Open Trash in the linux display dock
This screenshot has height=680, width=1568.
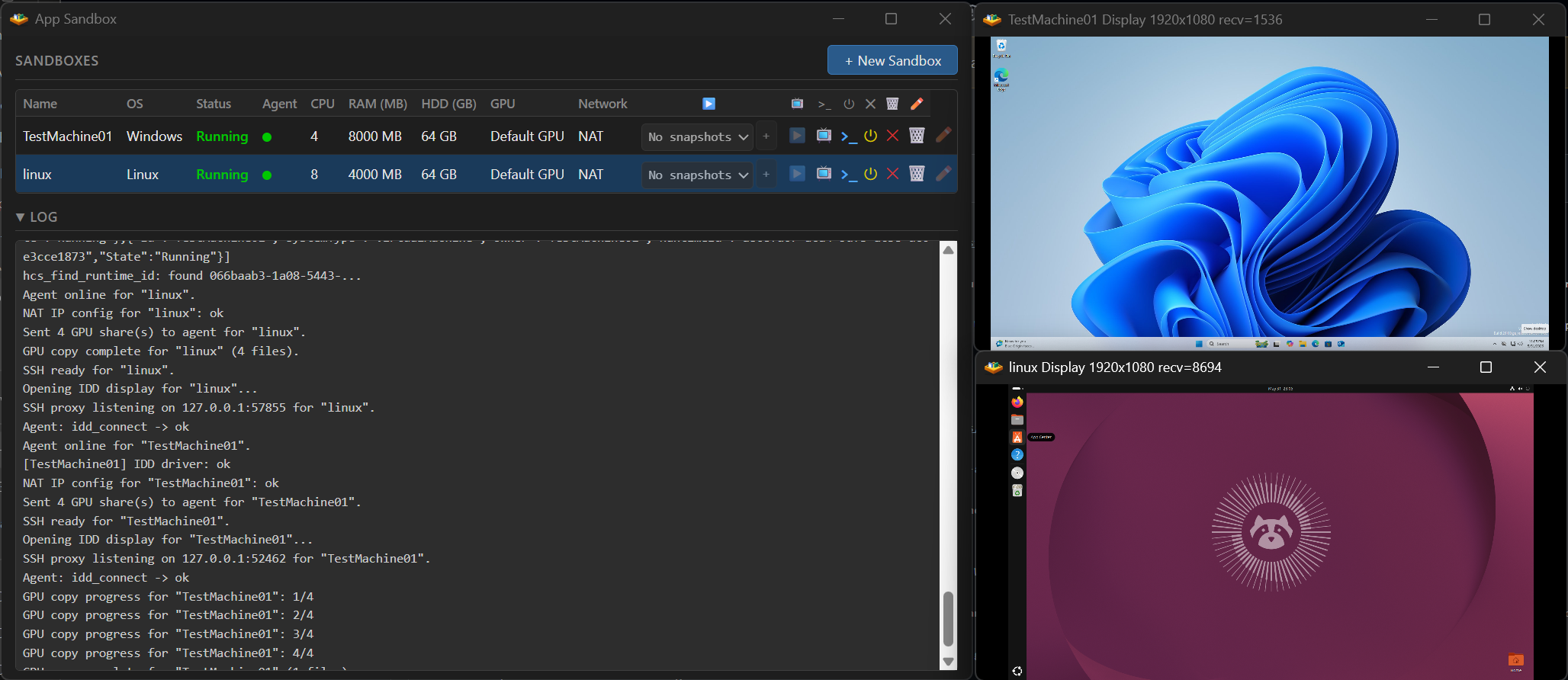pos(1017,490)
